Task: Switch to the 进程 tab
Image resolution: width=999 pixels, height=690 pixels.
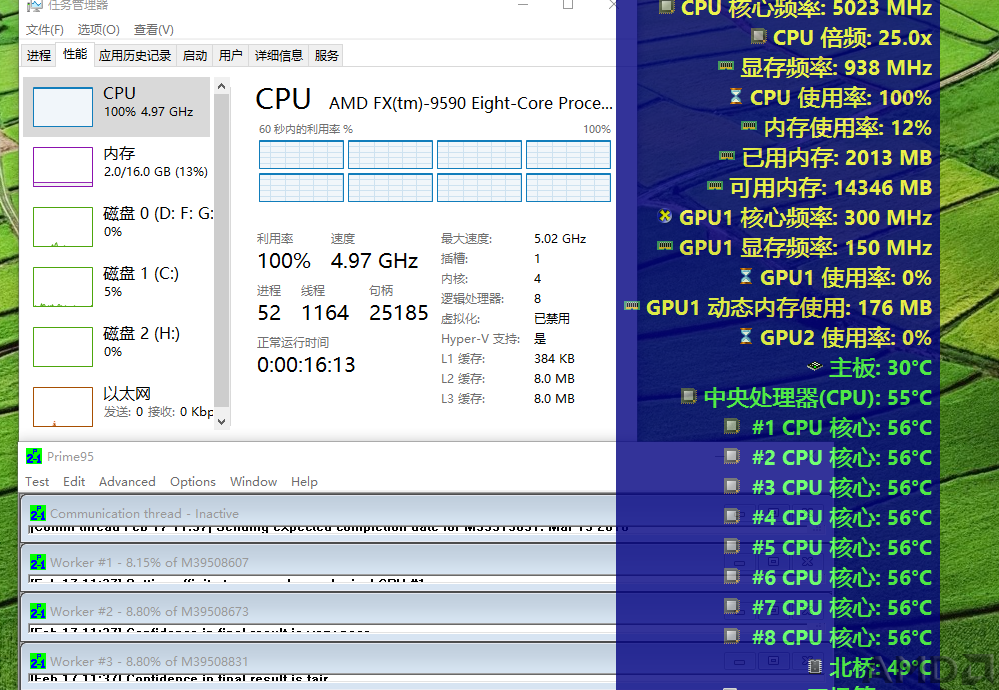Action: (x=38, y=55)
